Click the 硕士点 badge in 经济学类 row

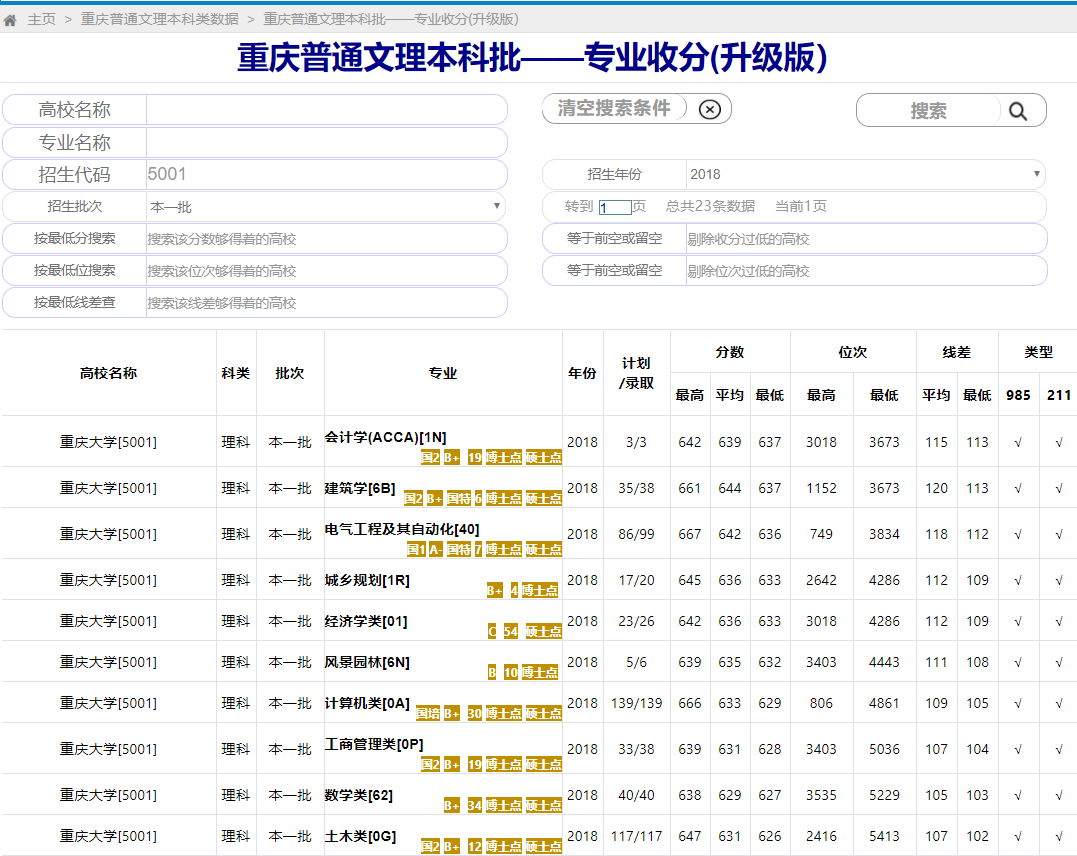pyautogui.click(x=543, y=632)
